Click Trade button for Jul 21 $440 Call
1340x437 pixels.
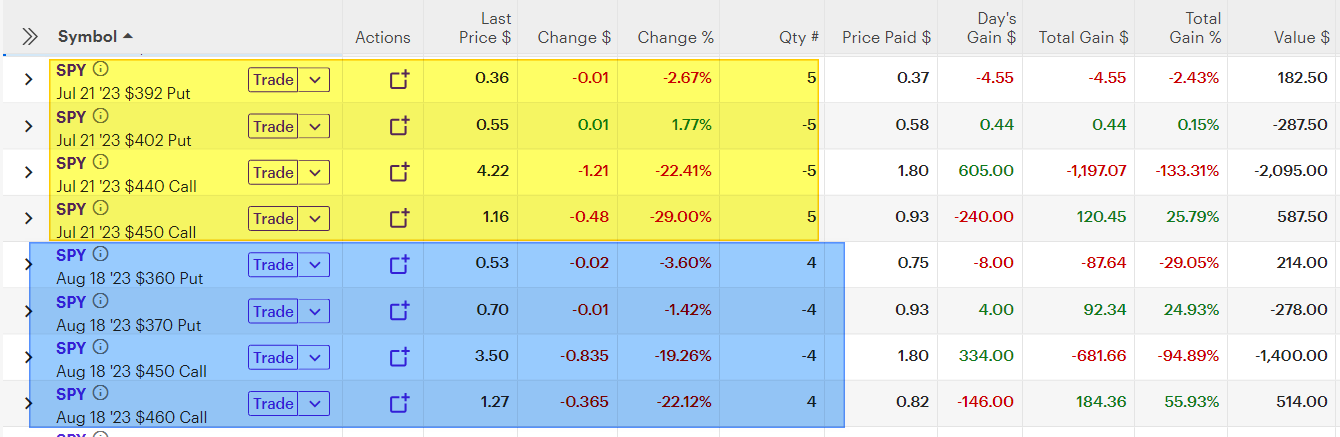pyautogui.click(x=274, y=172)
